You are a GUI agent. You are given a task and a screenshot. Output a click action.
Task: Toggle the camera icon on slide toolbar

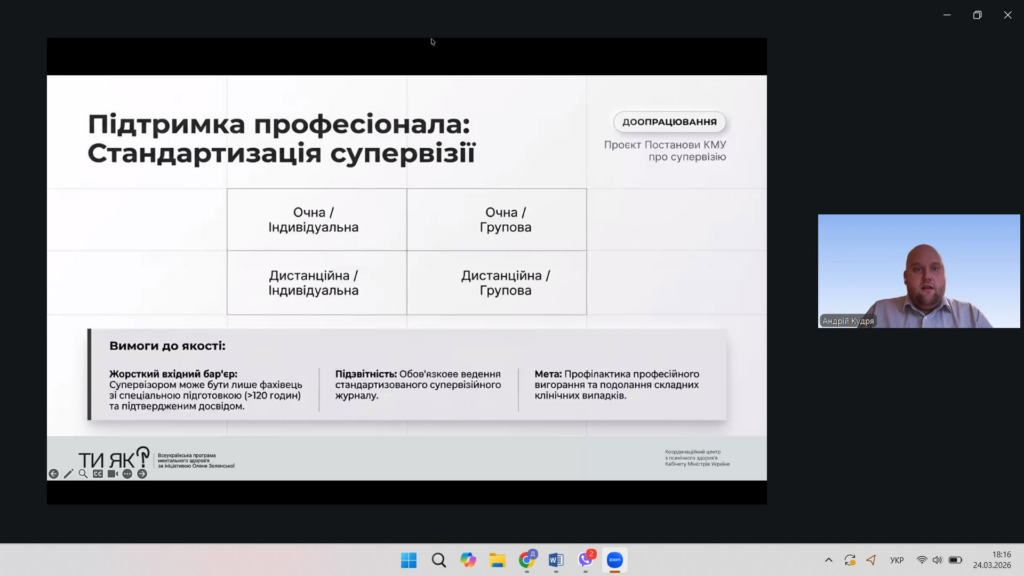pyautogui.click(x=112, y=474)
